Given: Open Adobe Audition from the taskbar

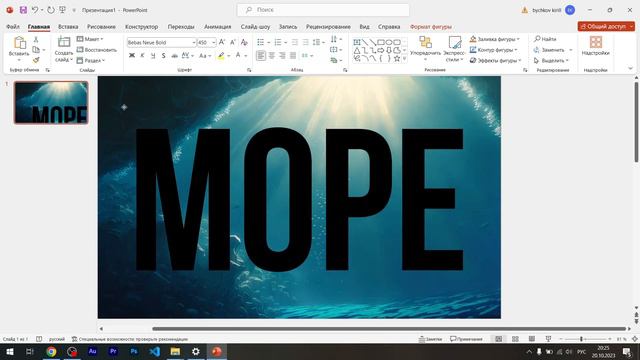Looking at the screenshot, I should [x=93, y=351].
